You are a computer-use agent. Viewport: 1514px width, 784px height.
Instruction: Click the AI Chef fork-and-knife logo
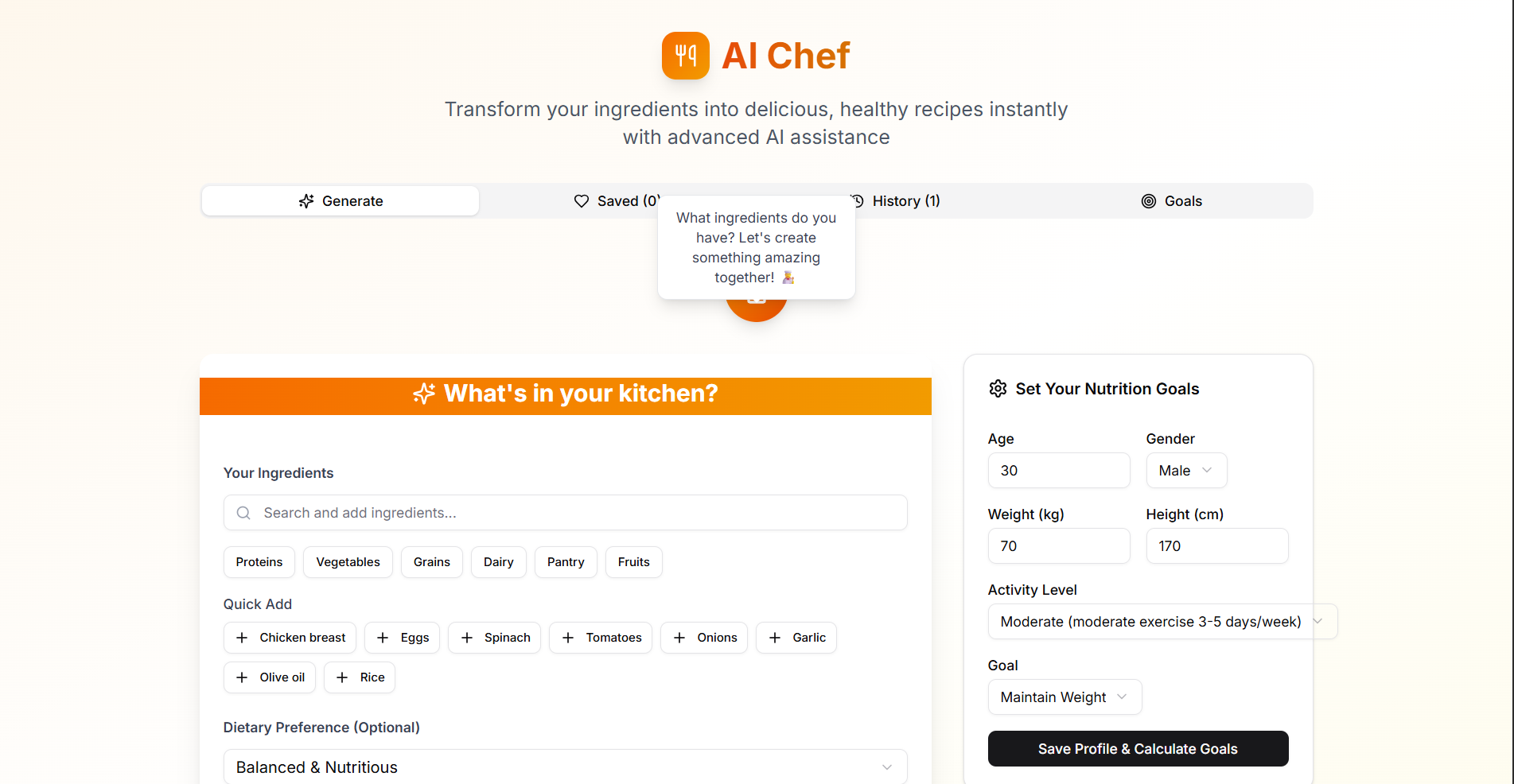click(x=685, y=56)
